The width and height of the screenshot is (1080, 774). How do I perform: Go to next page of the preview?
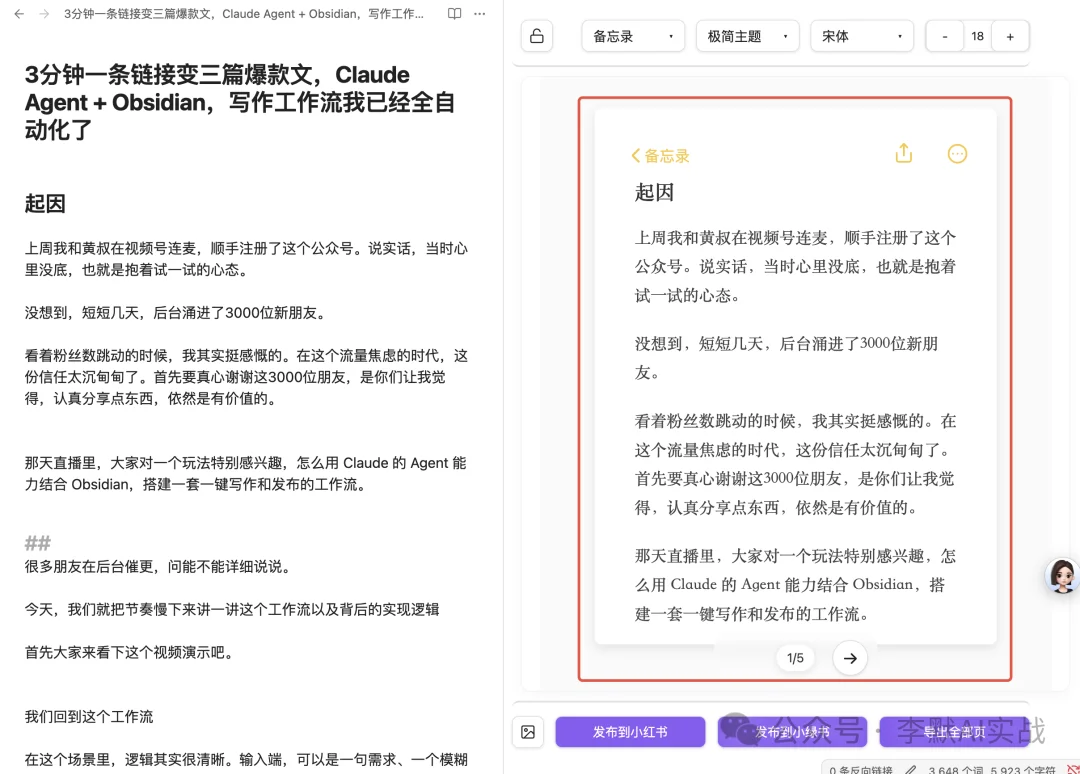pos(850,658)
